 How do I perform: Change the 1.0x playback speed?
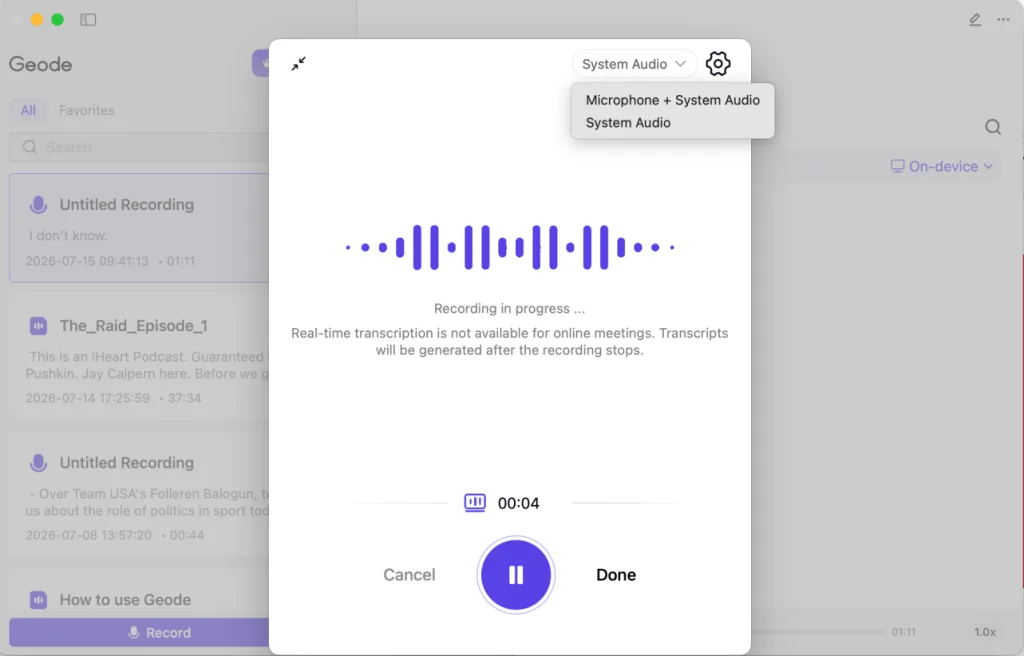pyautogui.click(x=985, y=632)
